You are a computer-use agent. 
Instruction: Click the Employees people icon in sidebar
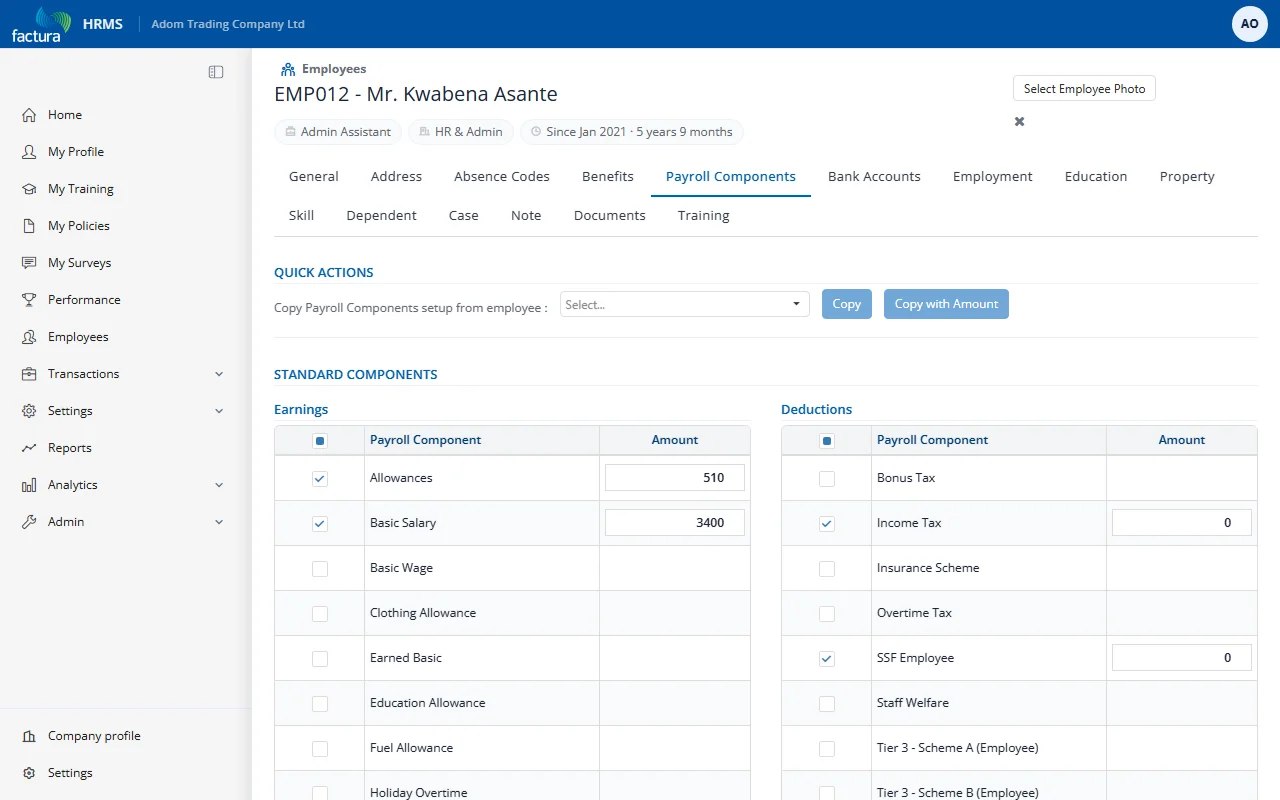[x=29, y=337]
